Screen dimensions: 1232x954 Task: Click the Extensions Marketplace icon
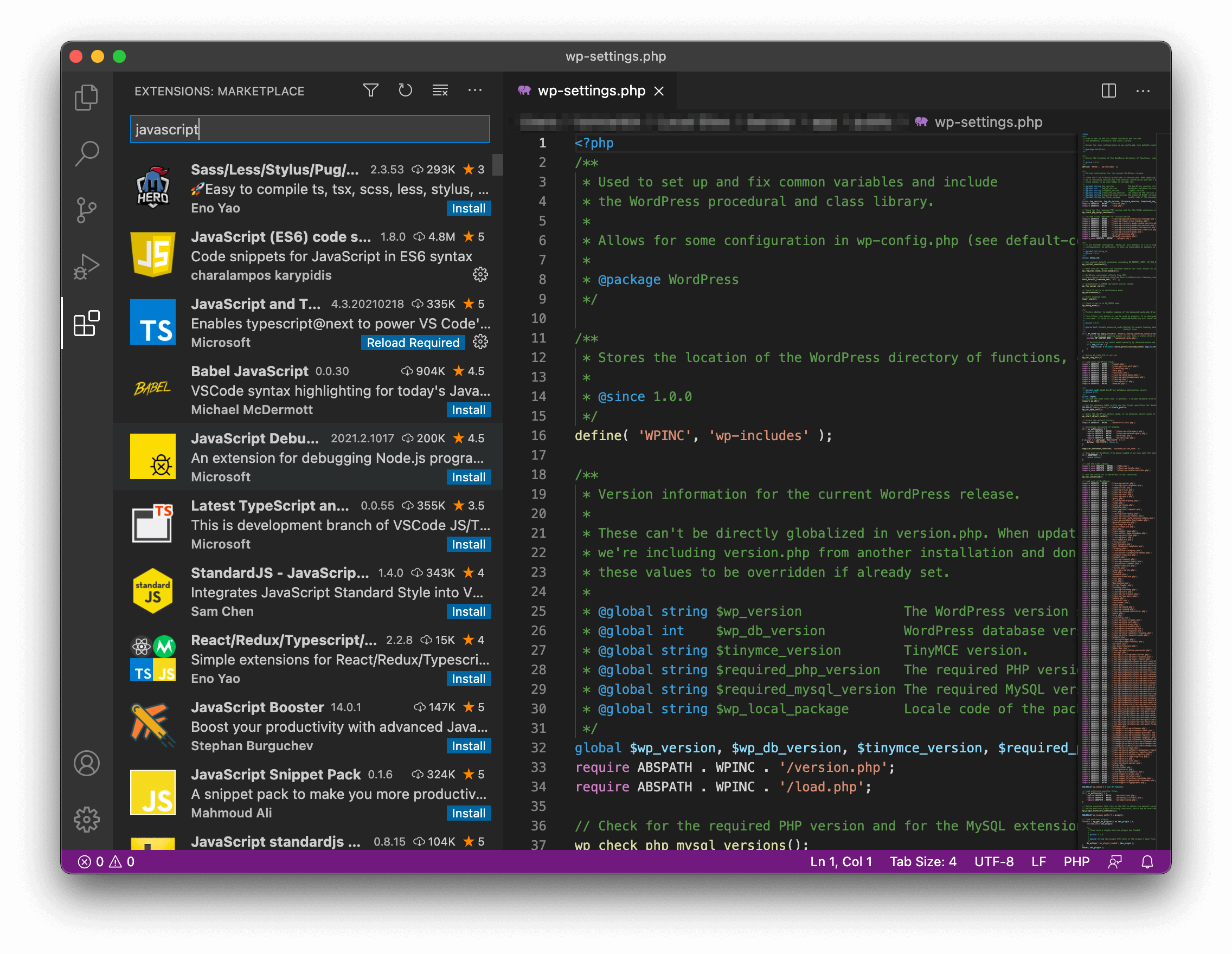click(x=86, y=322)
